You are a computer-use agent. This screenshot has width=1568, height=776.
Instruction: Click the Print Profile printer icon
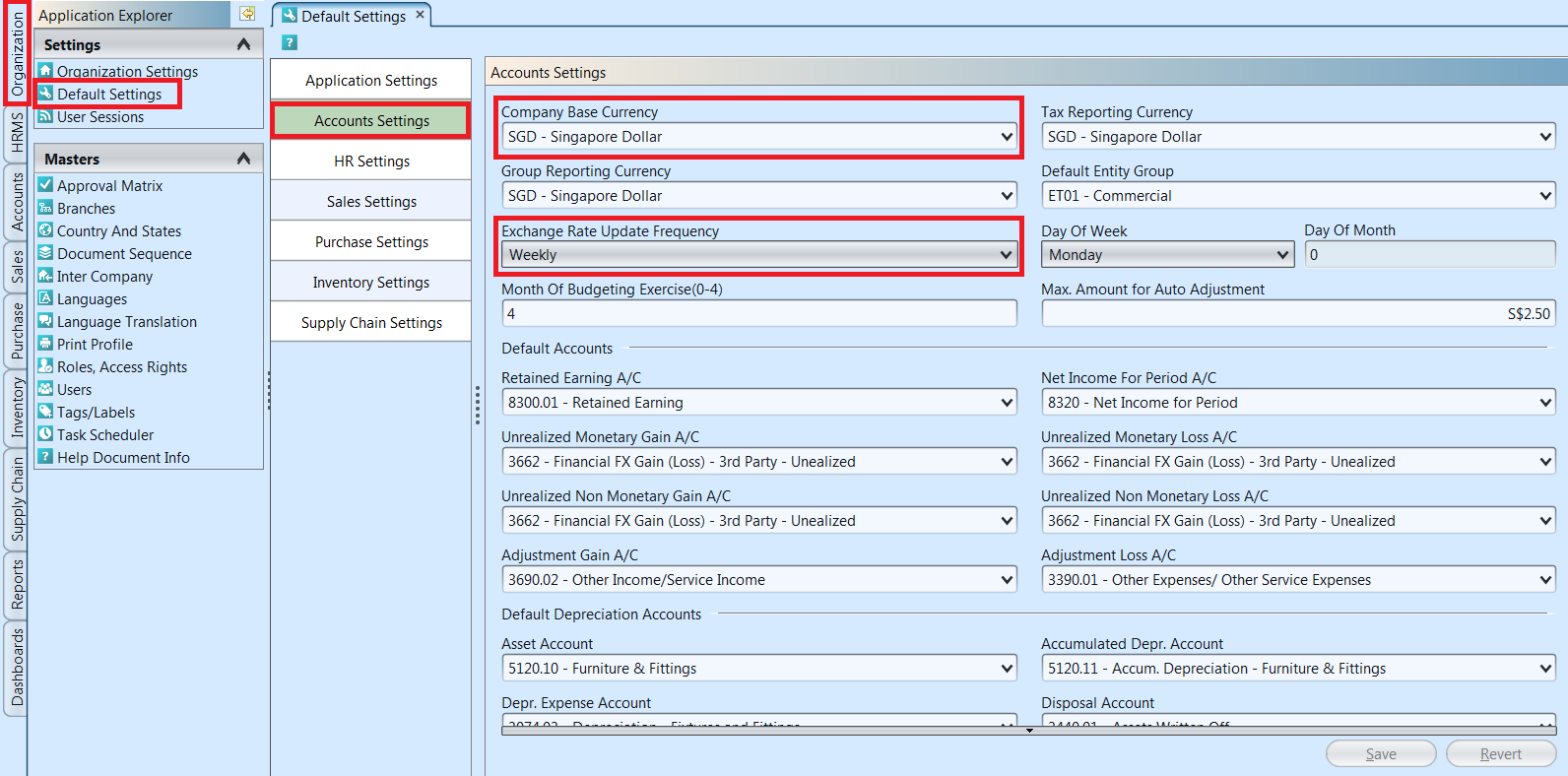[x=45, y=343]
